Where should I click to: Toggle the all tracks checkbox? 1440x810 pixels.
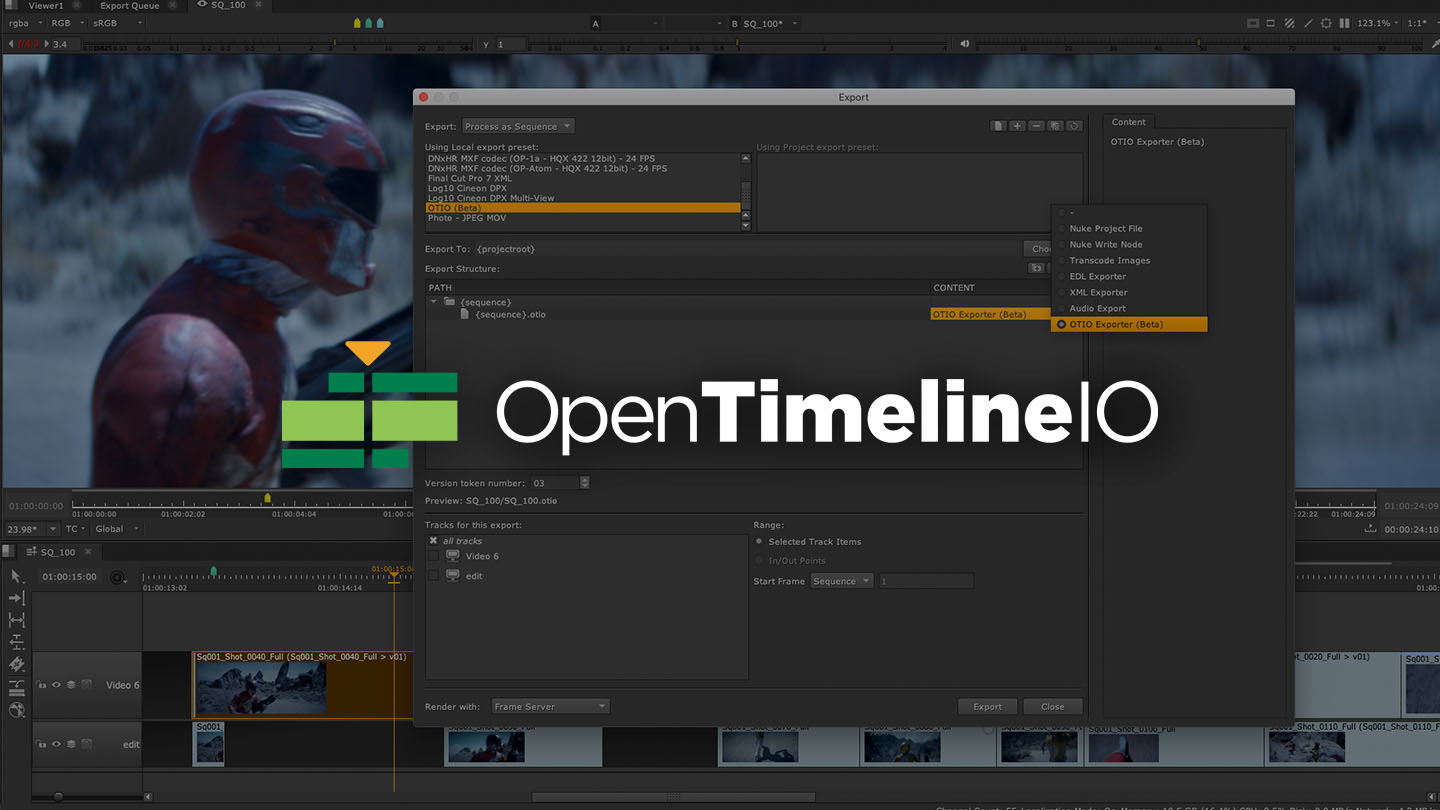click(x=433, y=541)
